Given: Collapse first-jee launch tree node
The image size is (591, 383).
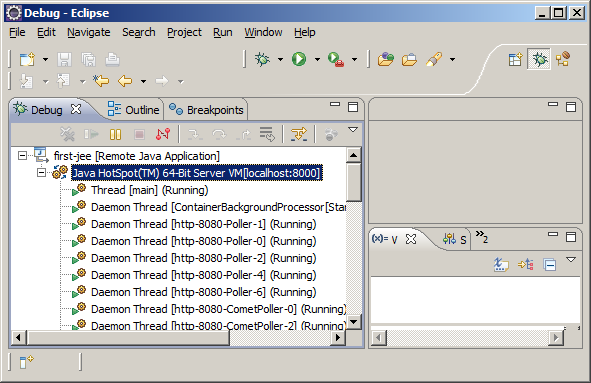Looking at the screenshot, I should coord(23,156).
